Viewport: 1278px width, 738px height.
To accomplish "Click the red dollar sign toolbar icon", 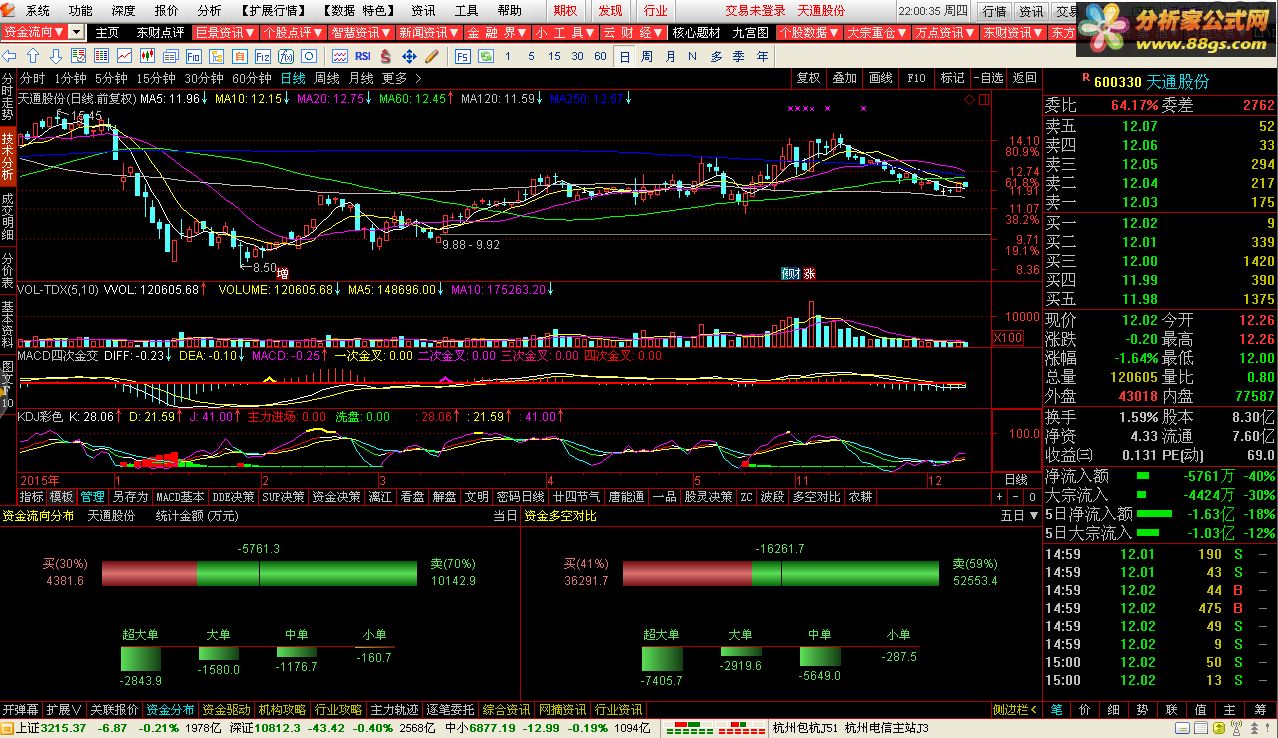I will click(x=384, y=56).
